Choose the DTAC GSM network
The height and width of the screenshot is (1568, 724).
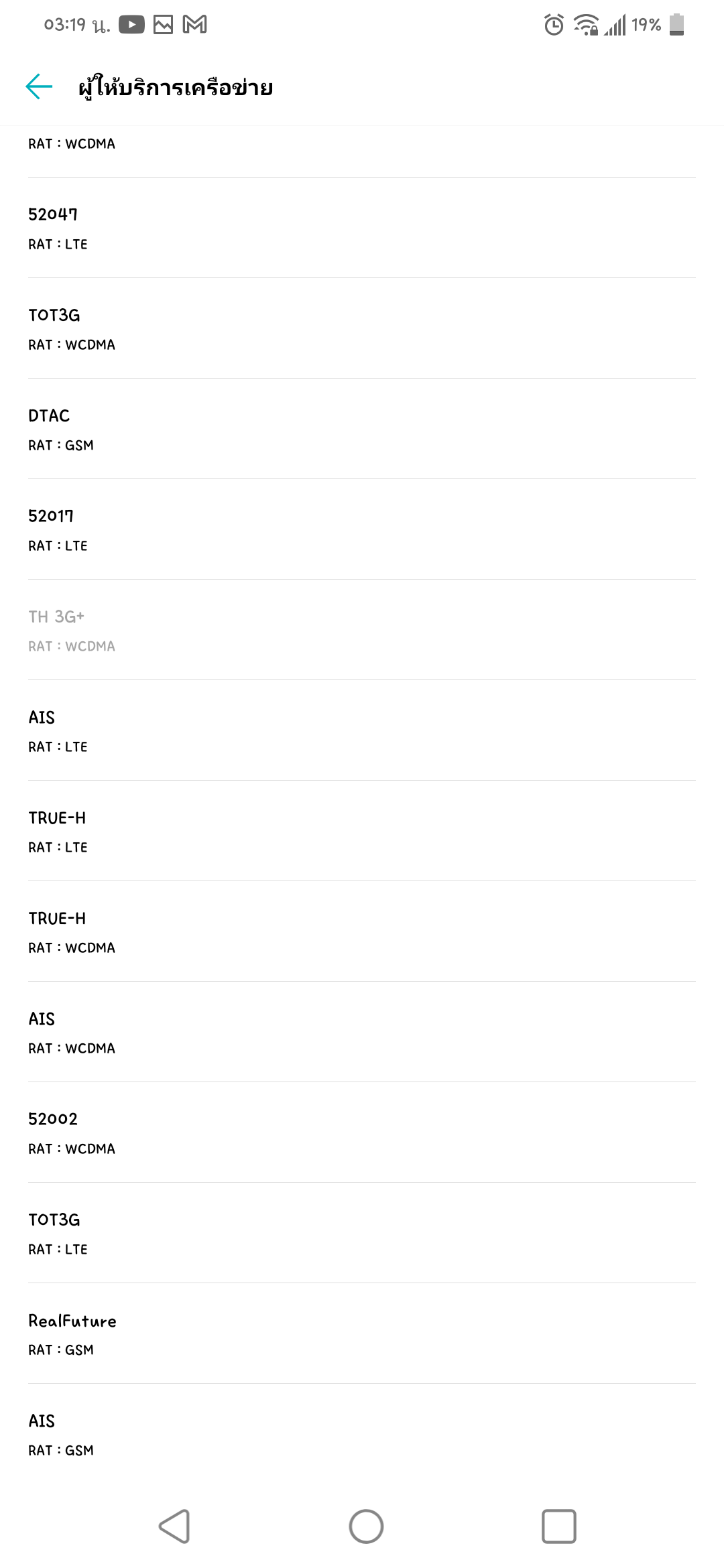point(362,429)
